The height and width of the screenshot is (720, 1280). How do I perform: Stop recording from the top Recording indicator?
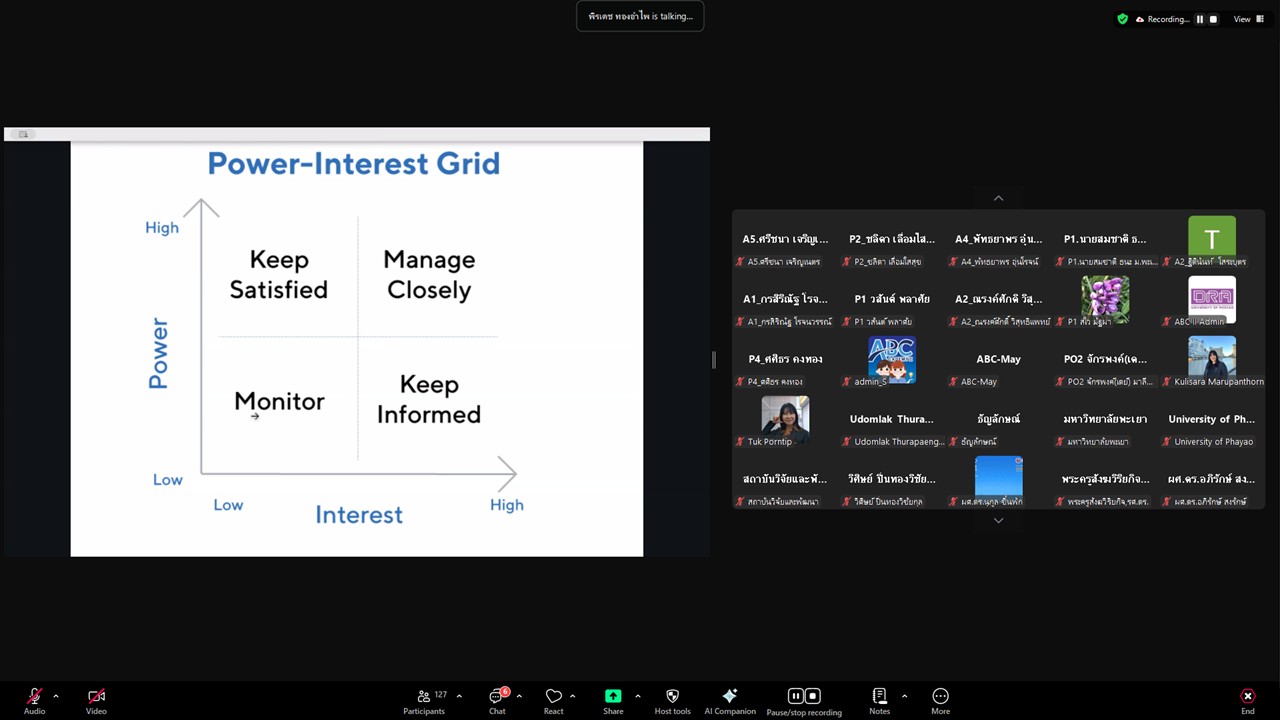tap(1214, 19)
